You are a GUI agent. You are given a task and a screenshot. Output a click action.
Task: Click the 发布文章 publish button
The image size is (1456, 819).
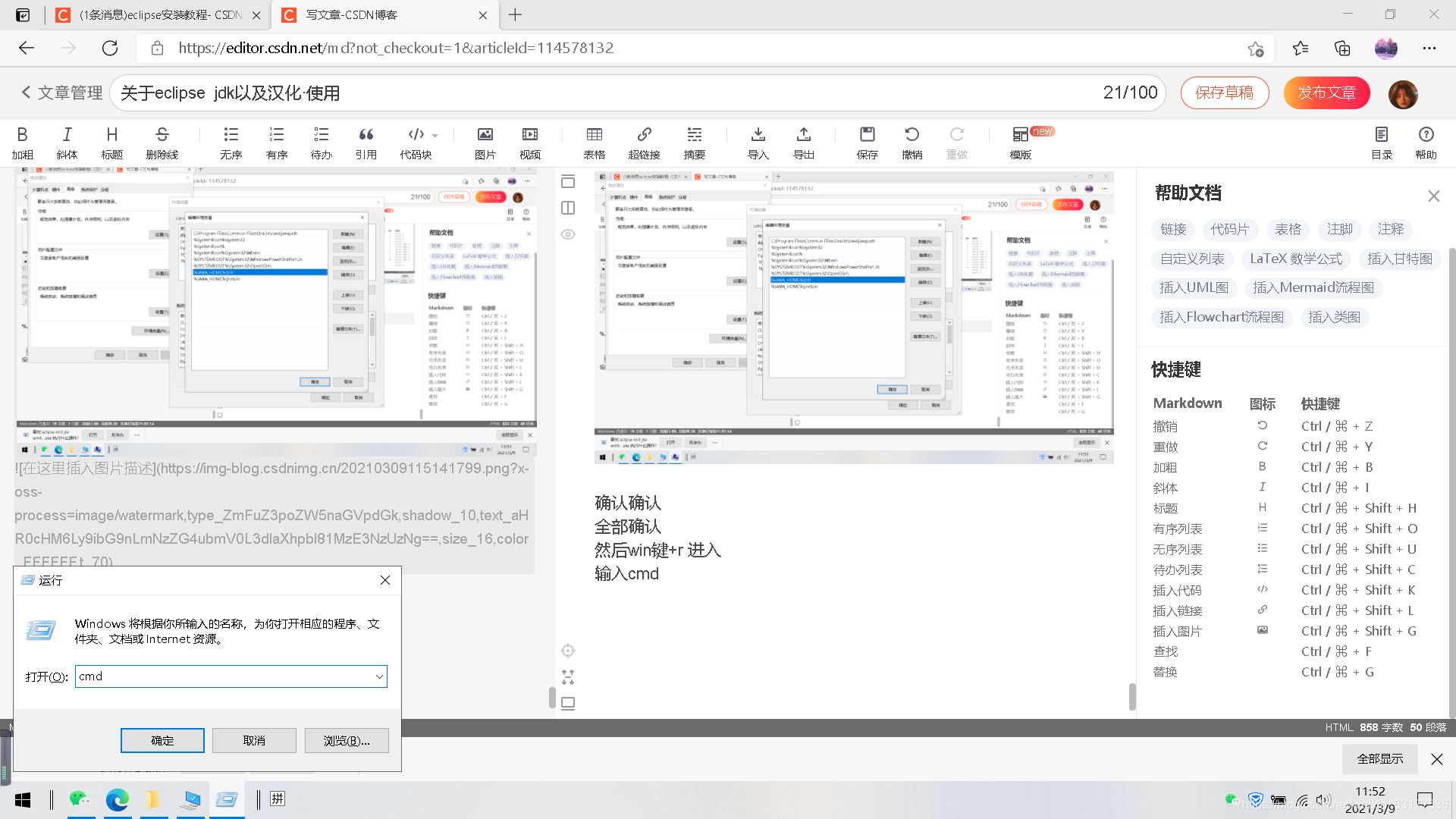coord(1326,93)
